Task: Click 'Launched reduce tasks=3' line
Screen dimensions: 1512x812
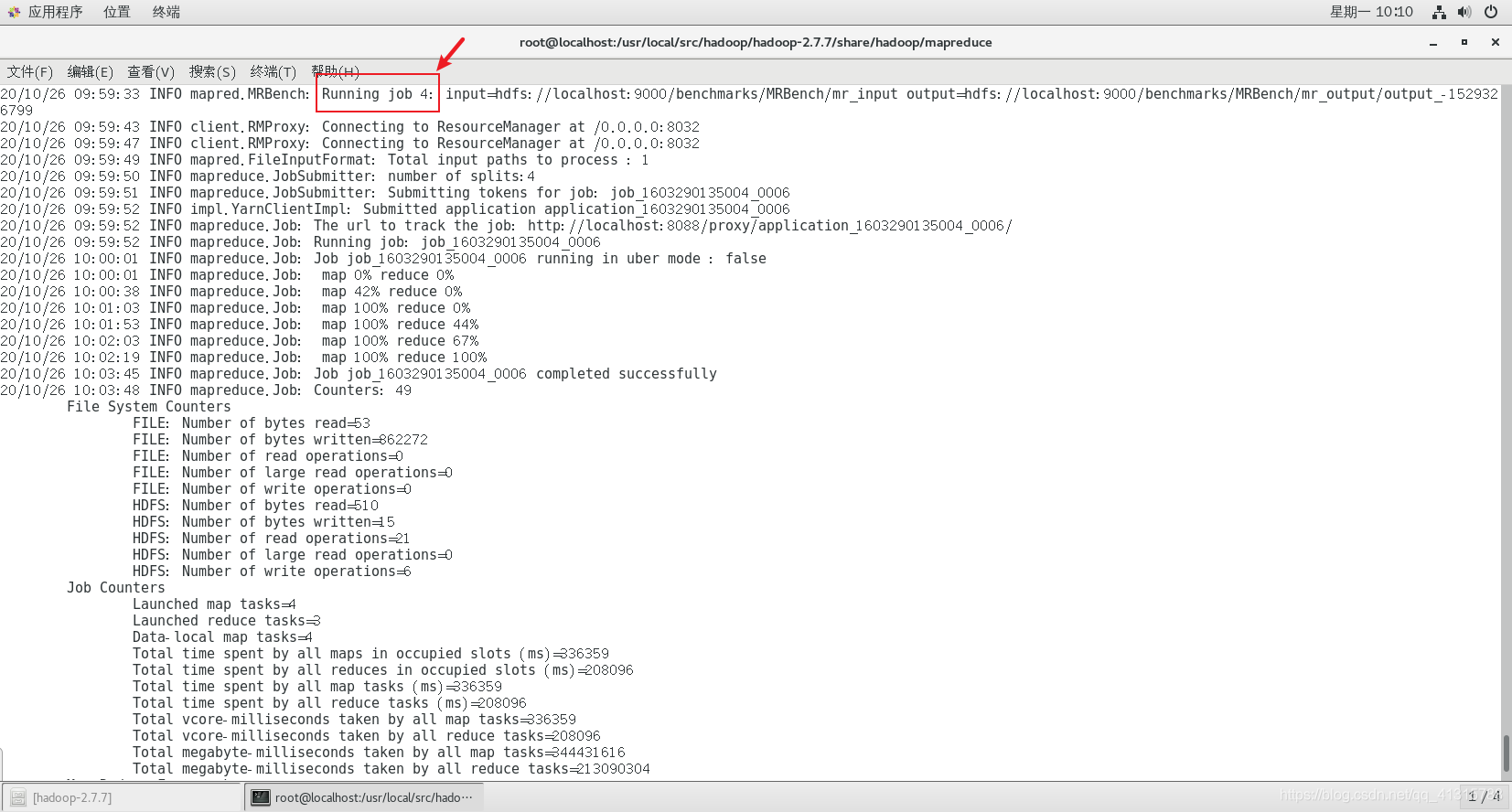Action: pos(227,620)
